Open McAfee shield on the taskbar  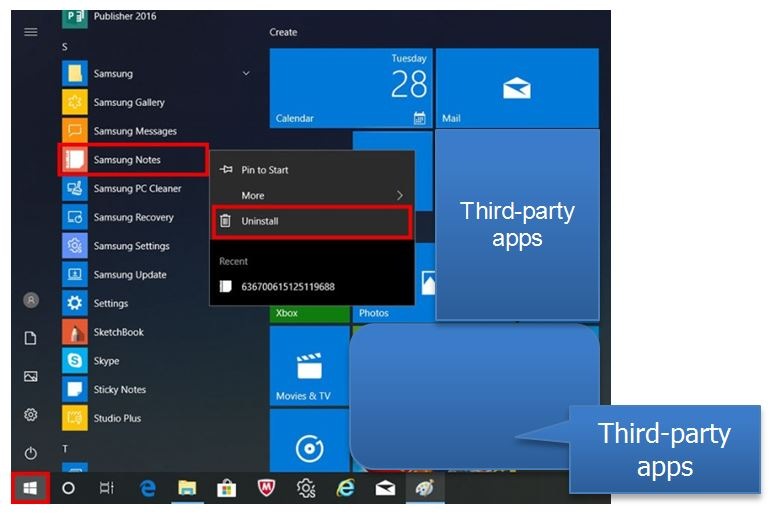[267, 488]
